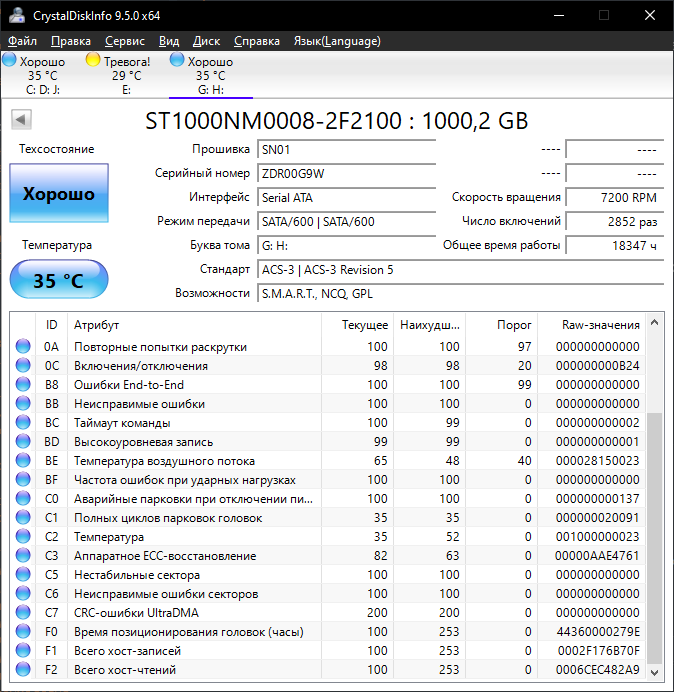The width and height of the screenshot is (674, 692).
Task: Click status orb of attribute C6 row
Action: pyautogui.click(x=23, y=593)
